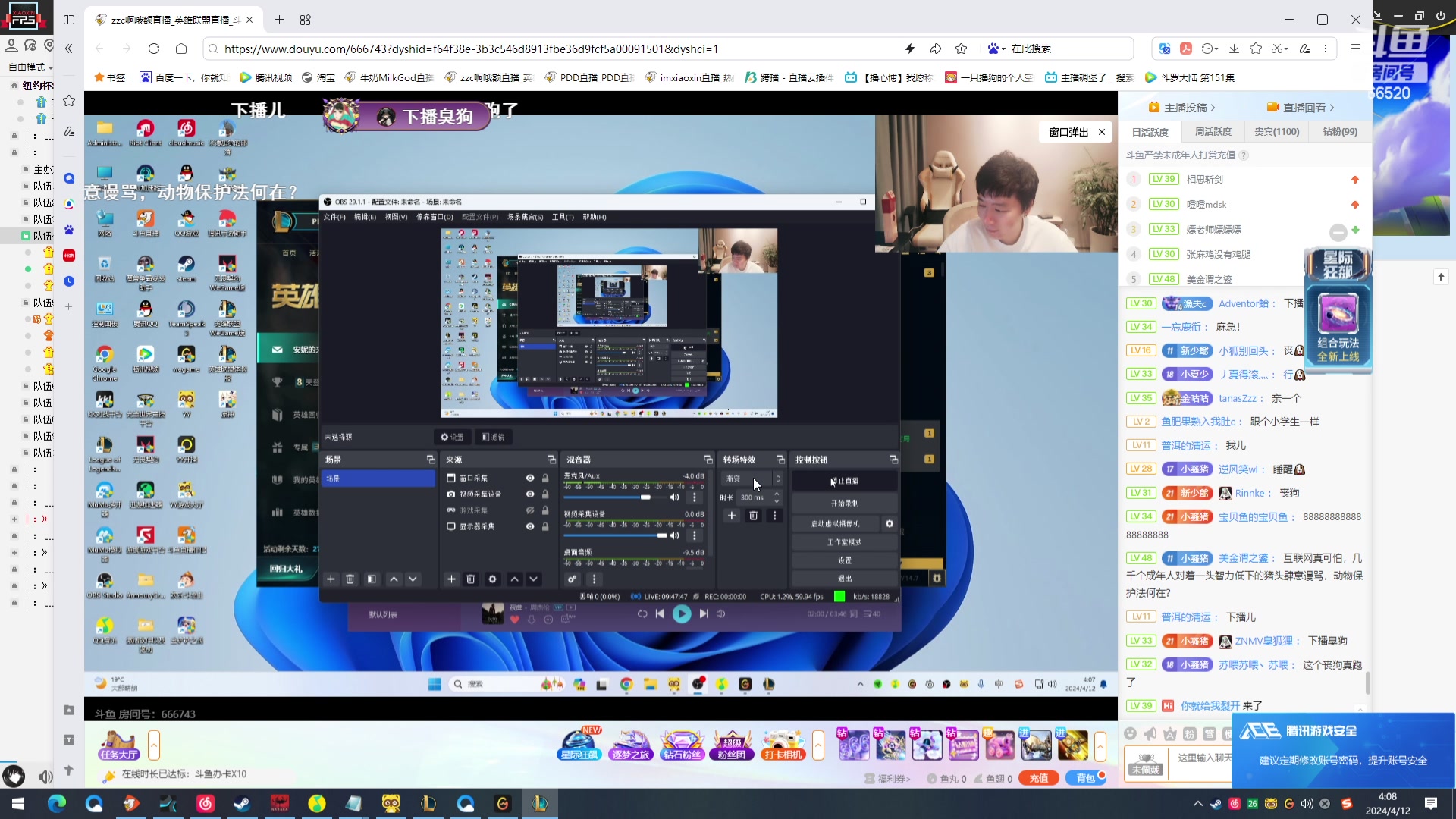This screenshot has width=1456, height=819.
Task: Open the browser downloads icon
Action: (1234, 49)
